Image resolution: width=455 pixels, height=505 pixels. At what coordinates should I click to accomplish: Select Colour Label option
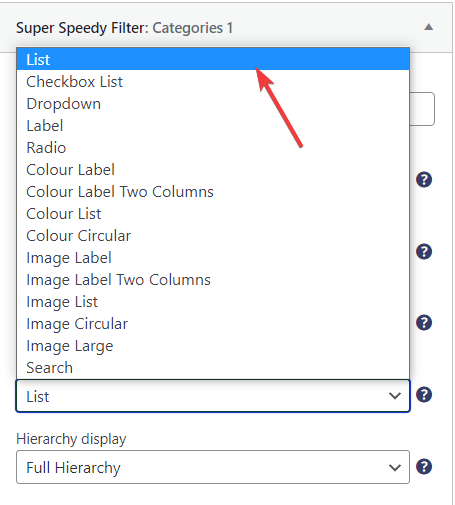pos(213,170)
